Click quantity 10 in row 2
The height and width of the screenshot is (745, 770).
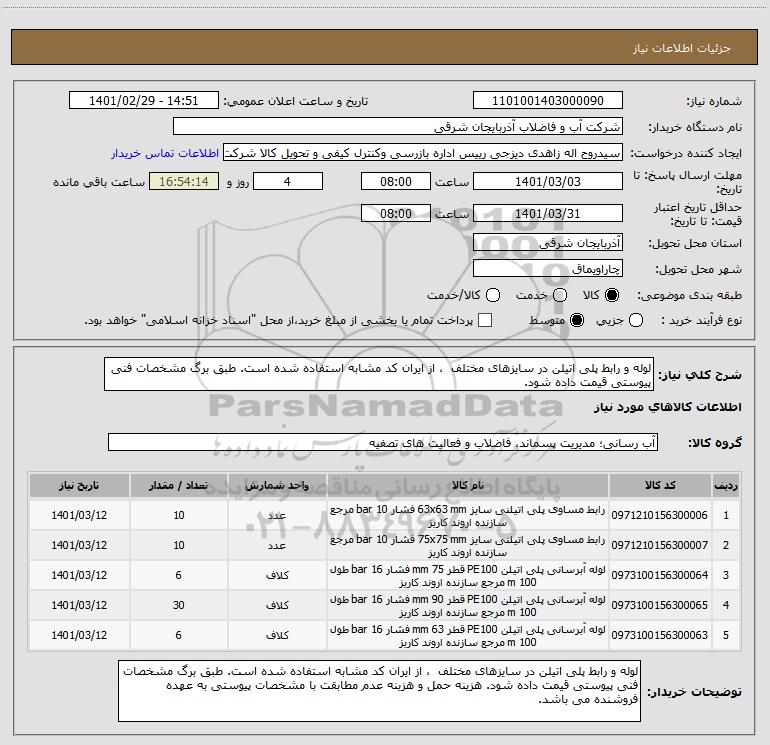[x=179, y=545]
